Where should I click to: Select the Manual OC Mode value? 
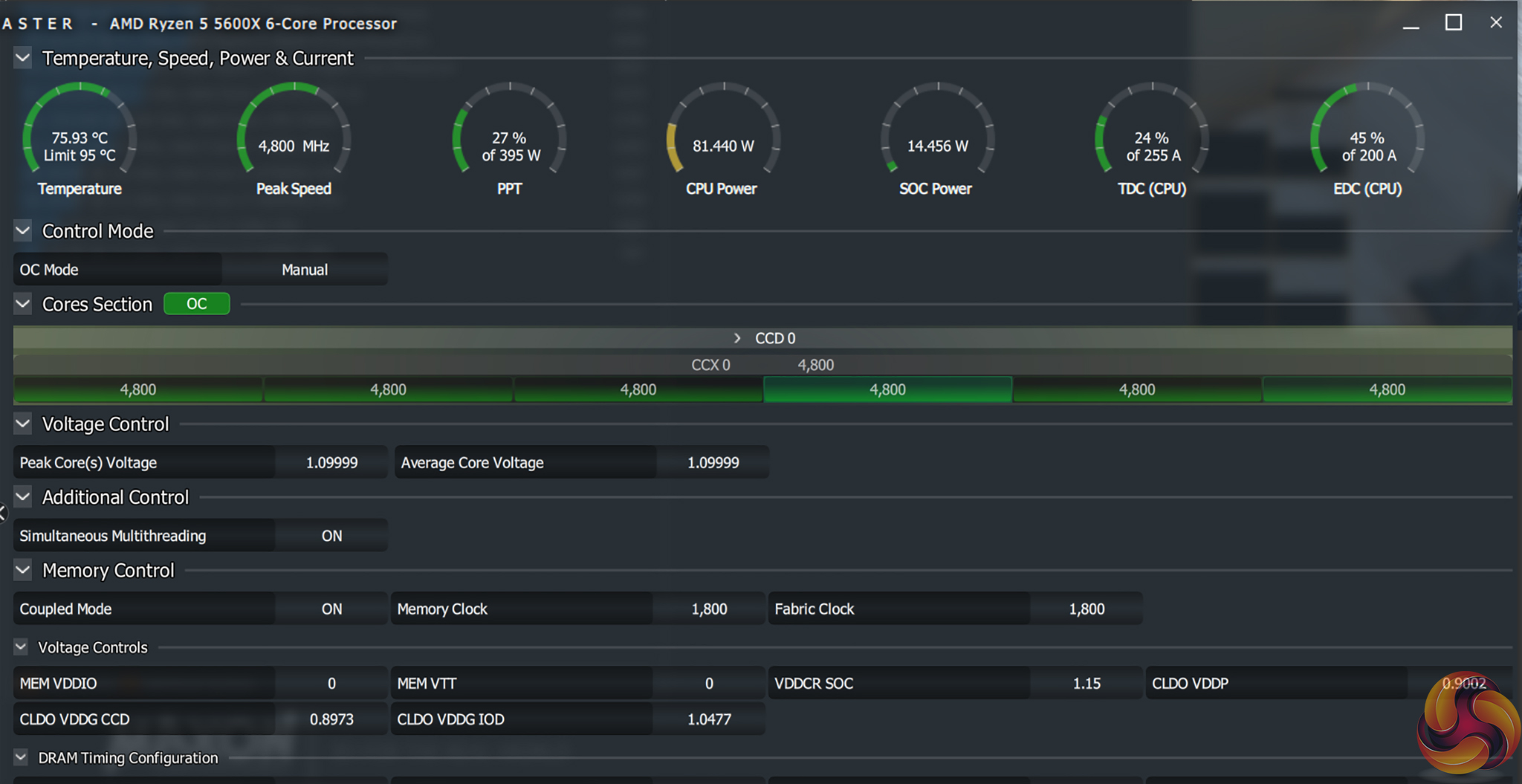[305, 270]
